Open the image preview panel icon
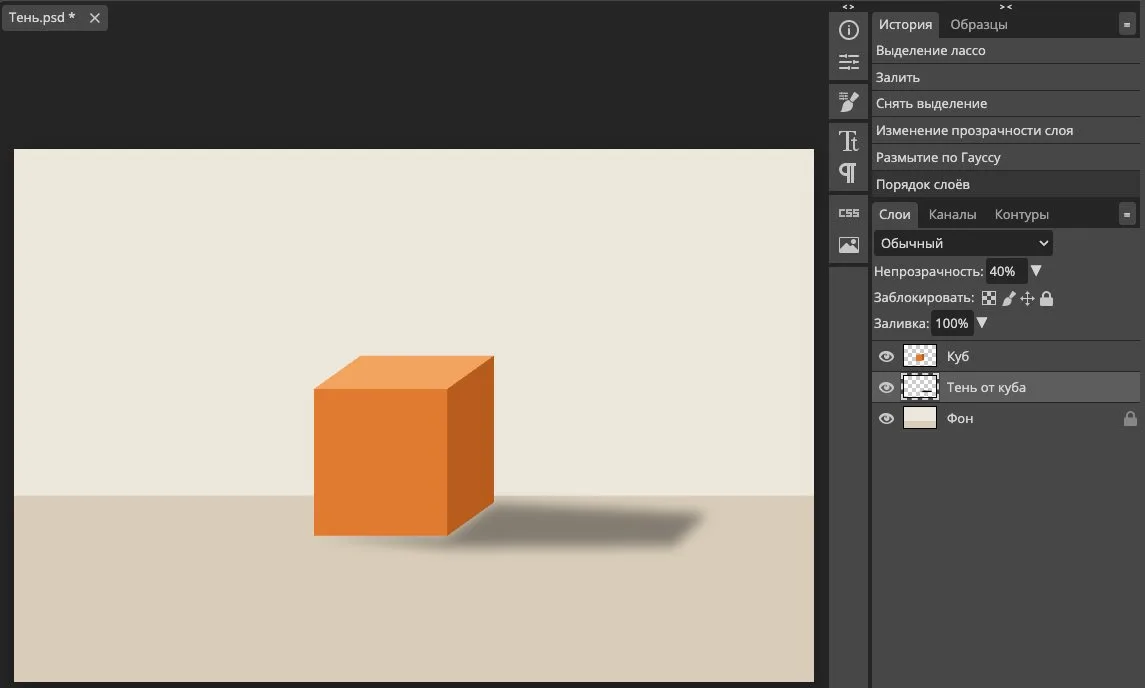The height and width of the screenshot is (688, 1145). tap(849, 245)
